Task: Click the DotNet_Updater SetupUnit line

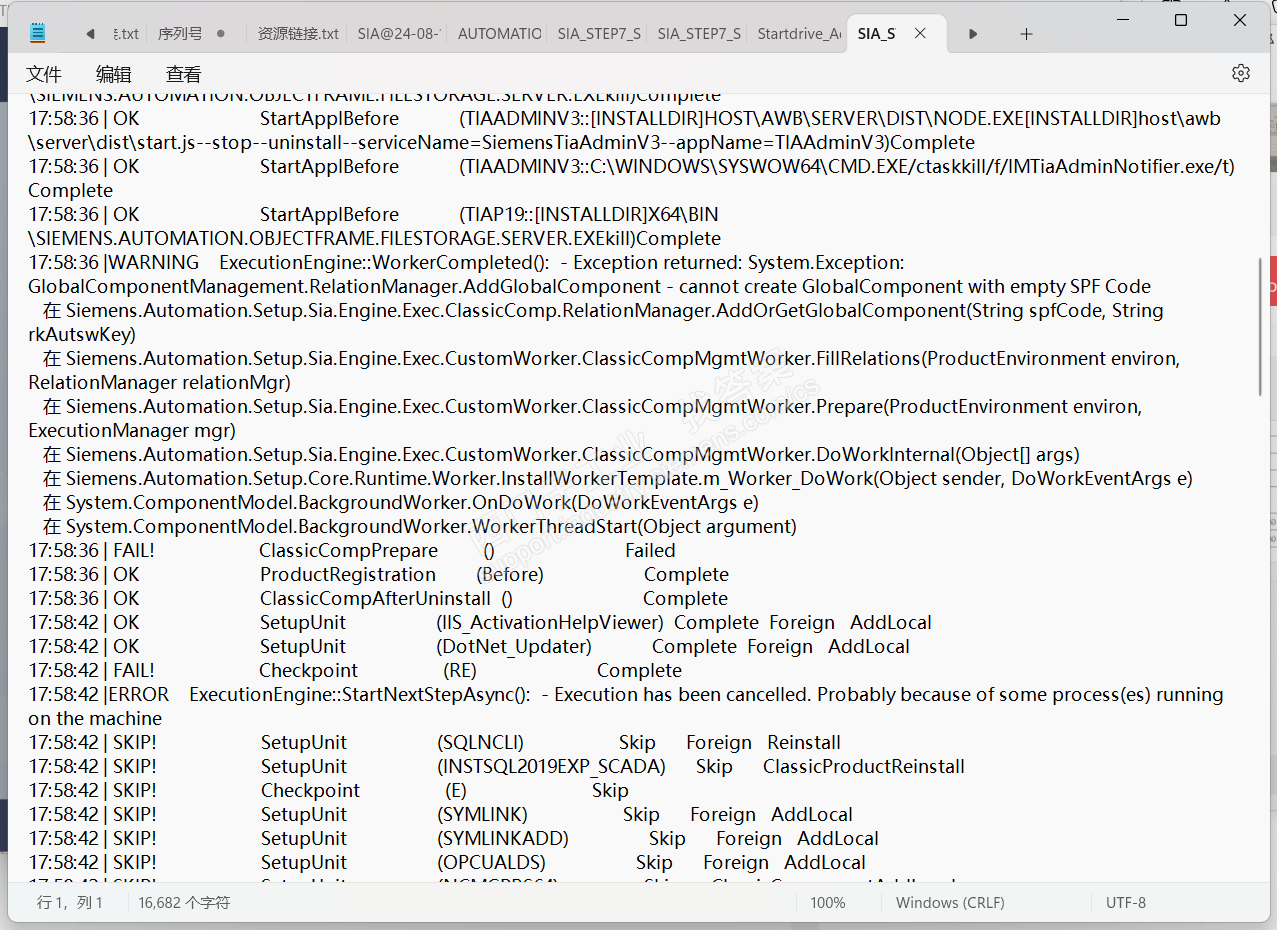Action: pyautogui.click(x=469, y=647)
